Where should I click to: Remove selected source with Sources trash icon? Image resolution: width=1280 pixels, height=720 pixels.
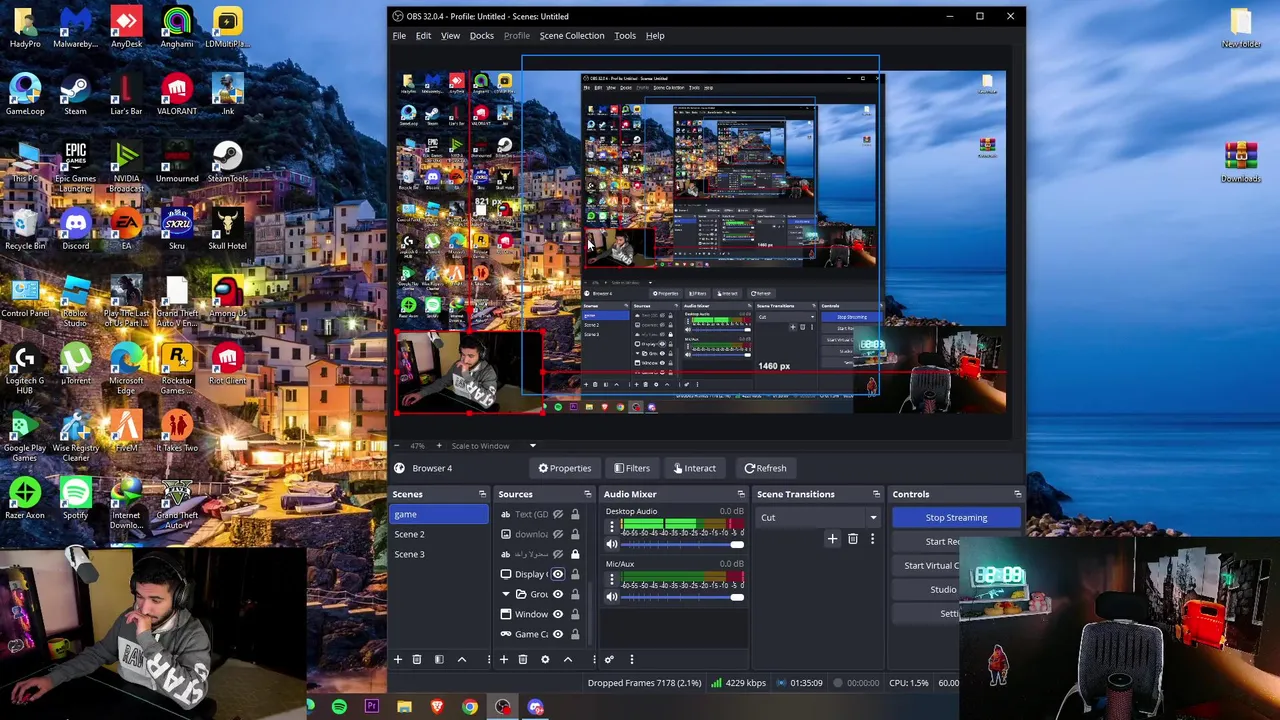523,659
